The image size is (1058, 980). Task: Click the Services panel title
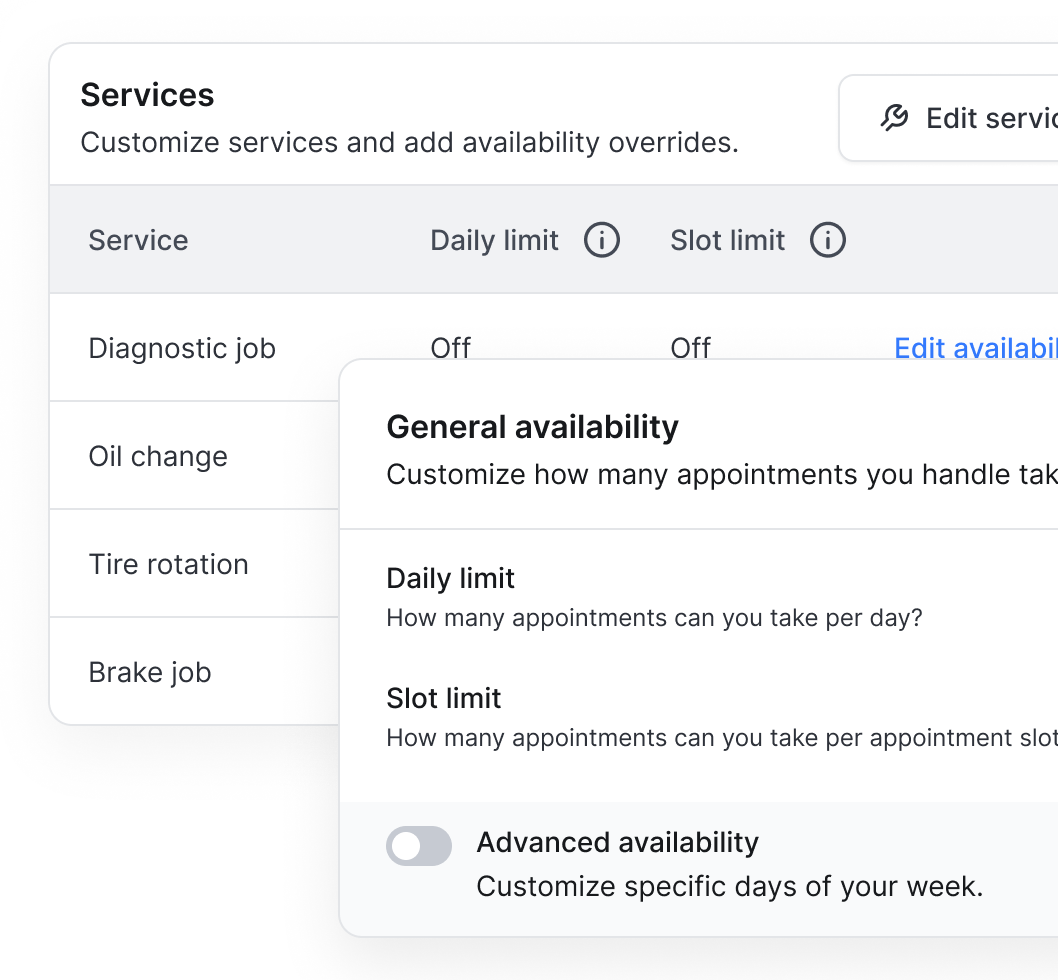147,95
